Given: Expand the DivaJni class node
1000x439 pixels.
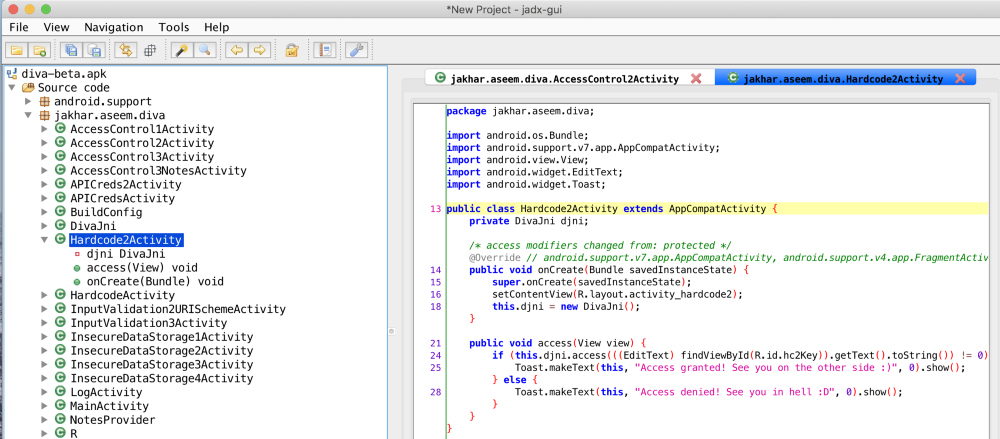Looking at the screenshot, I should [x=44, y=226].
